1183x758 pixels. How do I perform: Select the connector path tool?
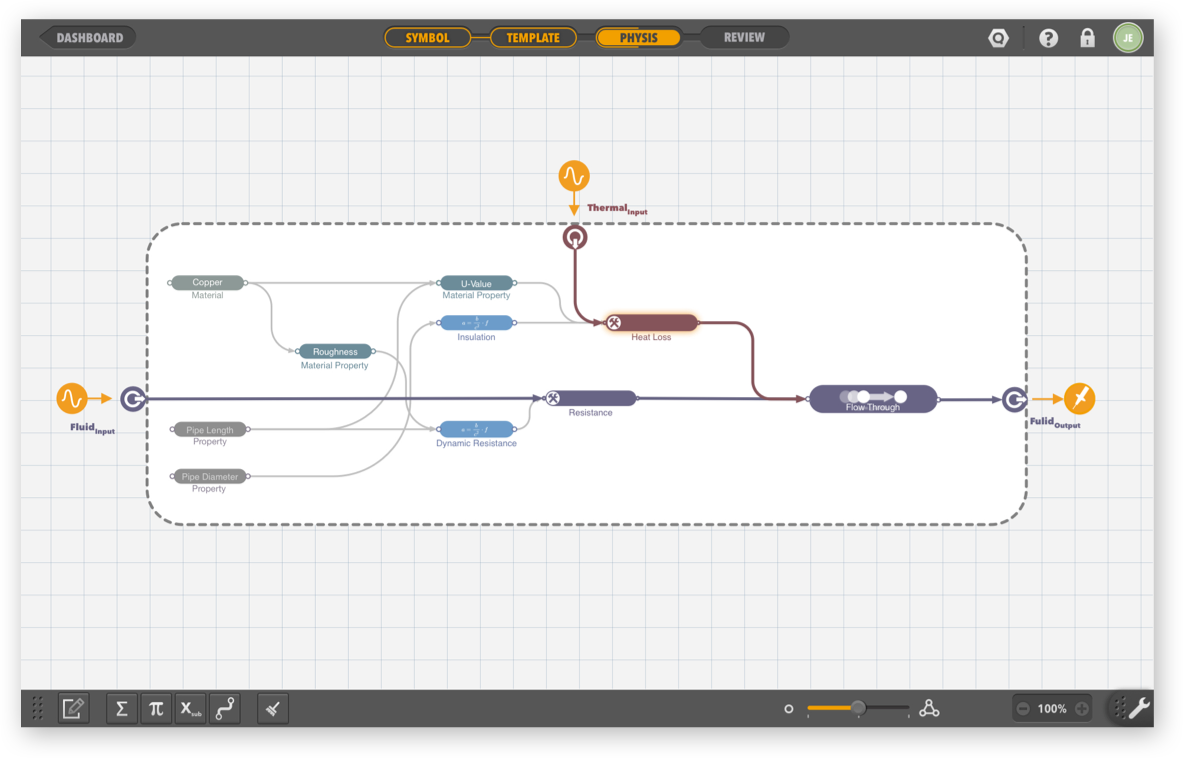[x=224, y=709]
